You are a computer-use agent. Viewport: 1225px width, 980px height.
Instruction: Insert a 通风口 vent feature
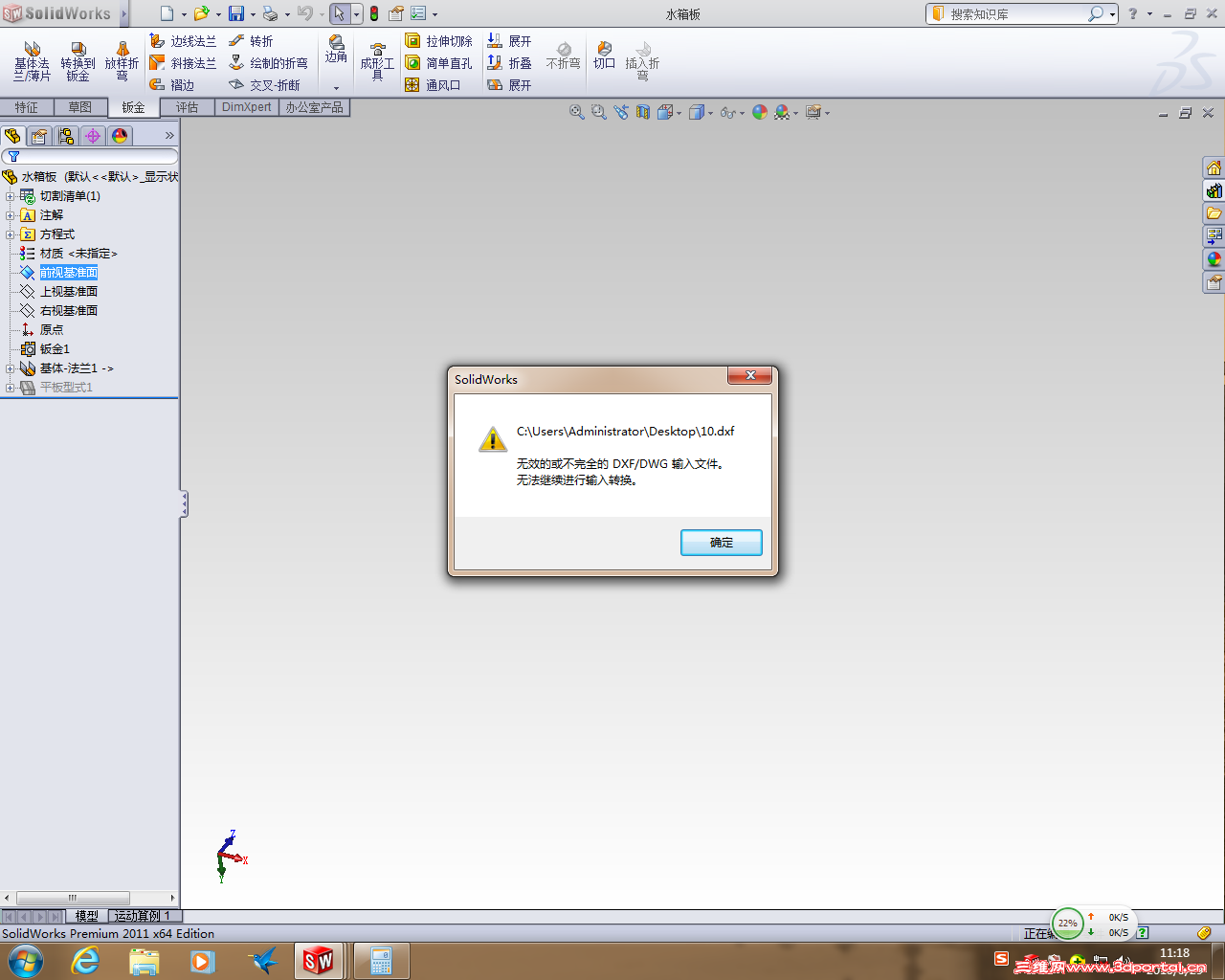coord(433,85)
